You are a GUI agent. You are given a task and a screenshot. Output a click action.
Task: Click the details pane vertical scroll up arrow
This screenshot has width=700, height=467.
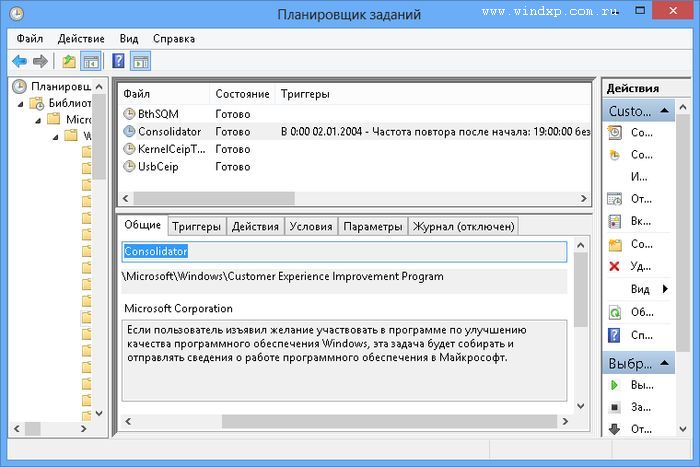tap(580, 245)
